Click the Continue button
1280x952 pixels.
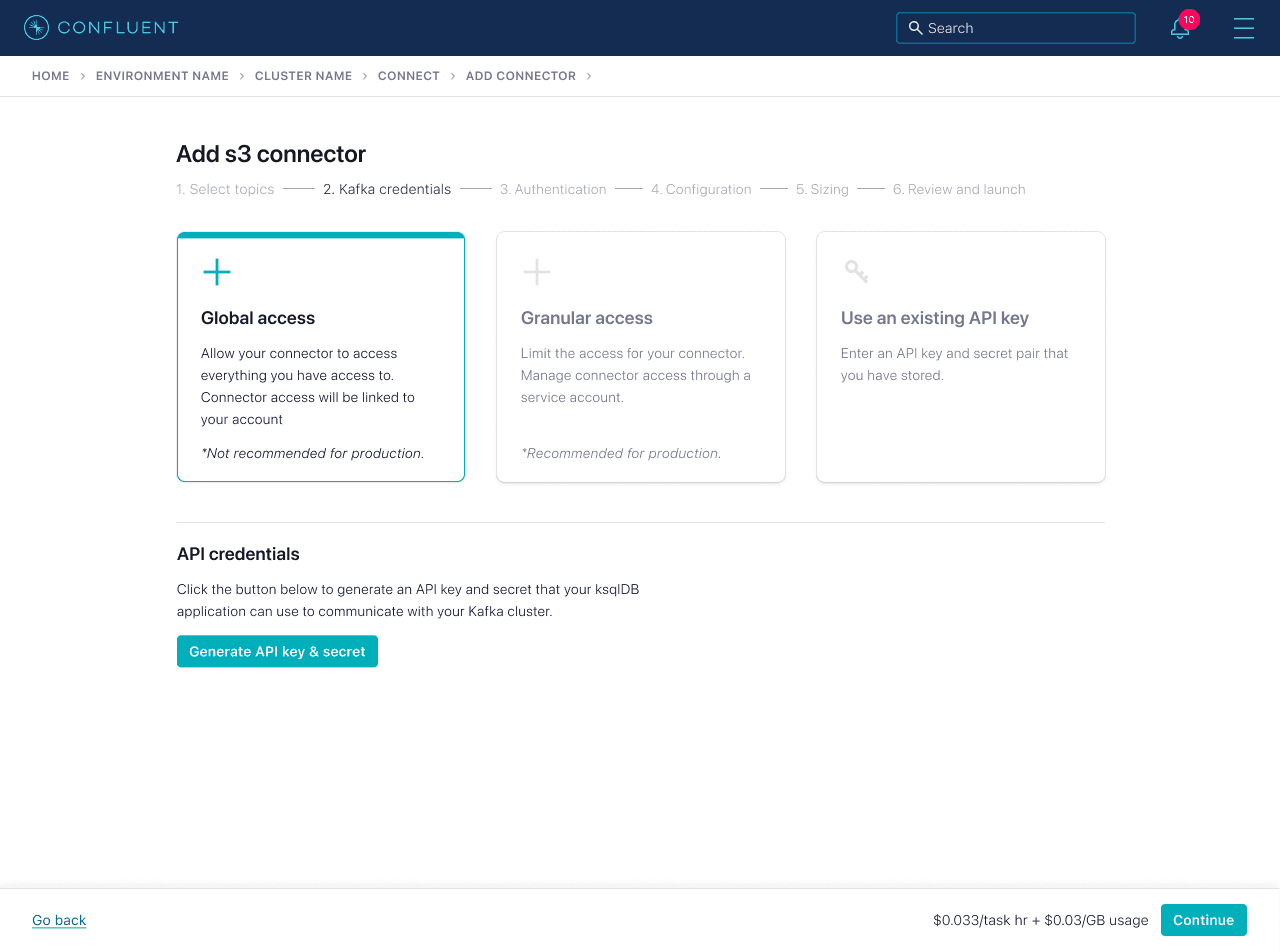click(x=1204, y=920)
